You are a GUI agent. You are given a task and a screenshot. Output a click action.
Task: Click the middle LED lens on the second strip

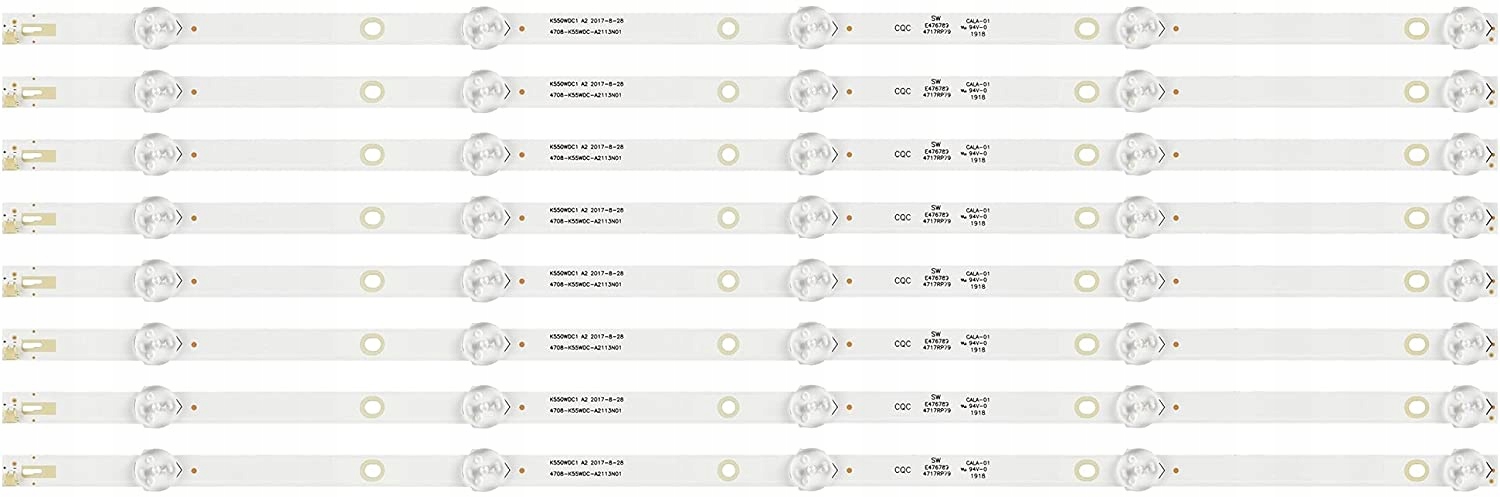click(x=806, y=91)
